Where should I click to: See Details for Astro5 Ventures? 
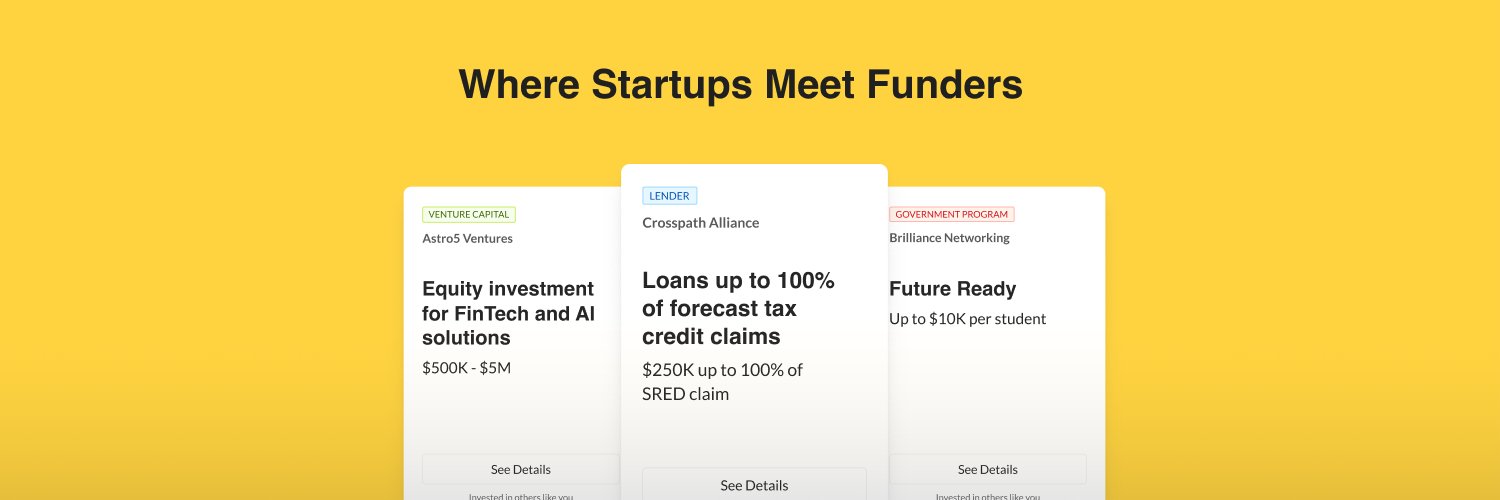pos(520,469)
